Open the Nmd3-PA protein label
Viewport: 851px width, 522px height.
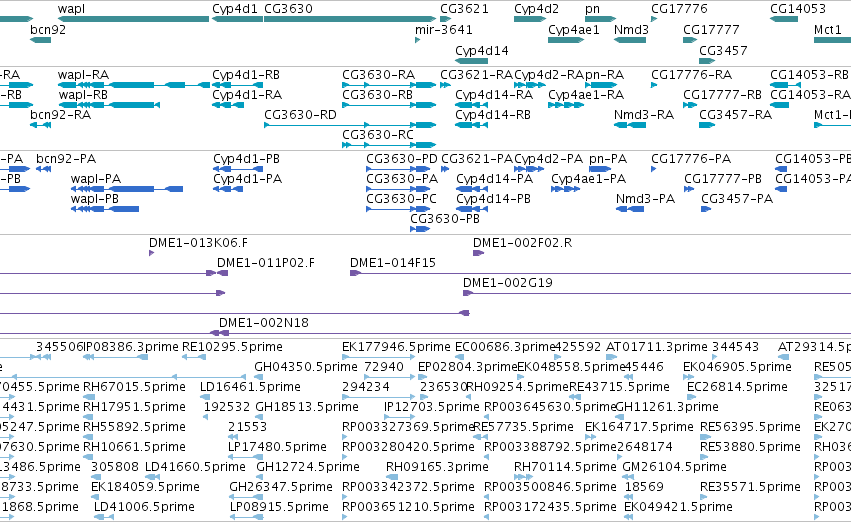click(645, 199)
